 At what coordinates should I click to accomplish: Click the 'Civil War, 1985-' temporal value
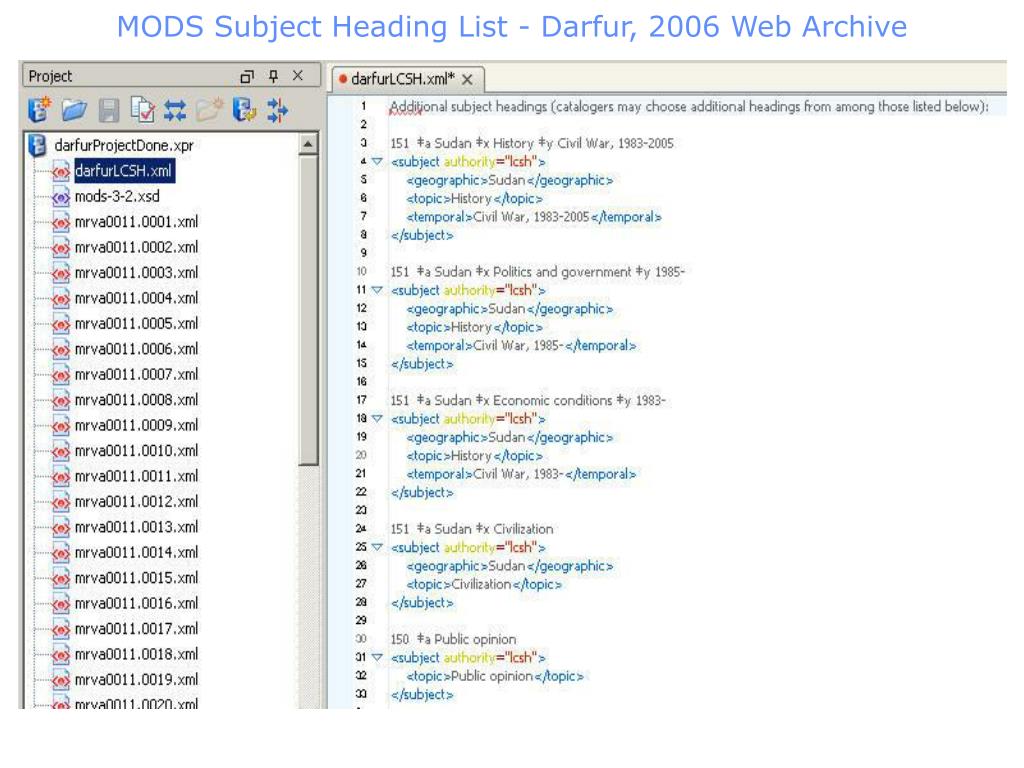pos(518,345)
